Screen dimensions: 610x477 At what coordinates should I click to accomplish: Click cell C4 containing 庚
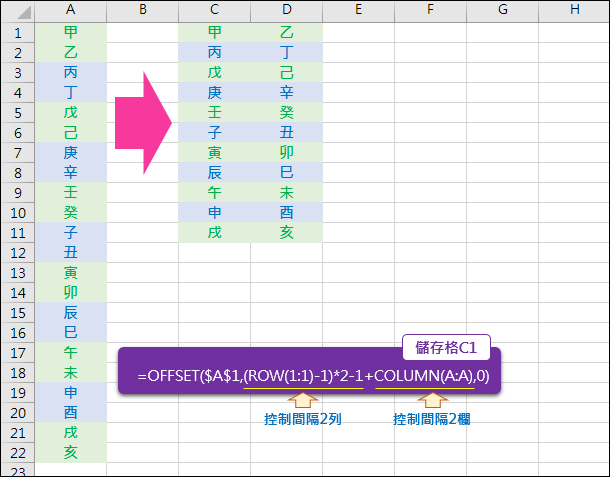214,92
